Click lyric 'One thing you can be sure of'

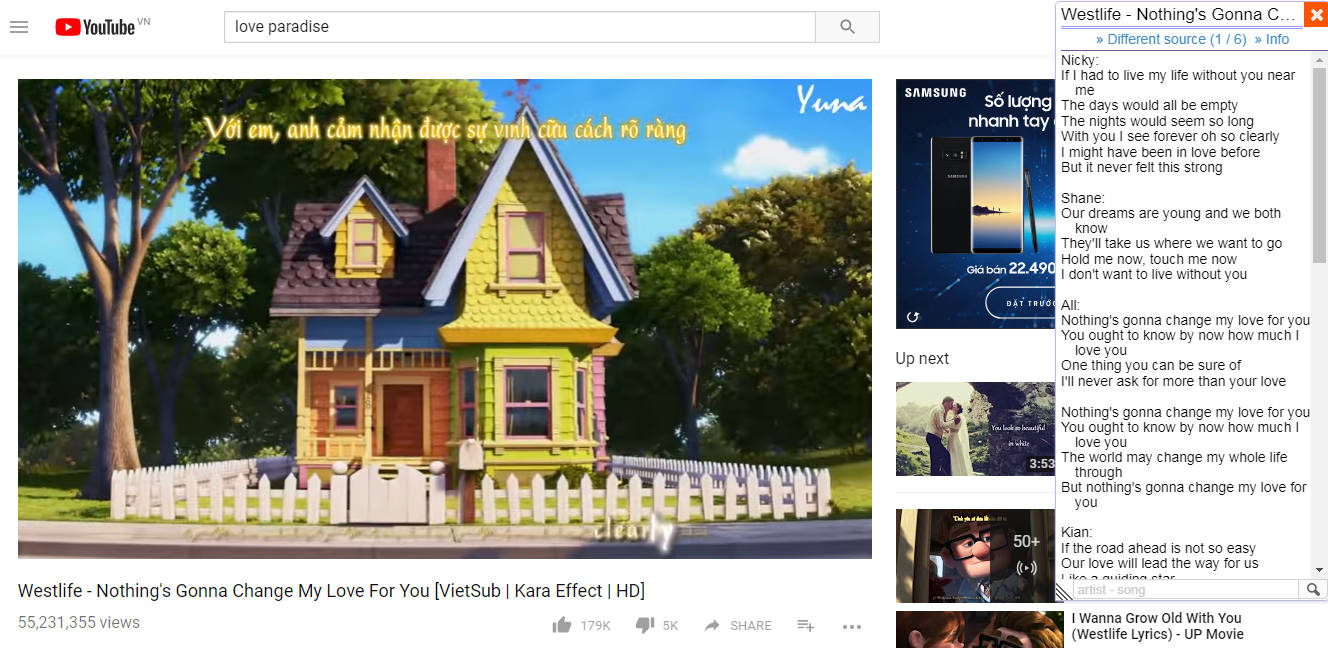tap(1151, 365)
